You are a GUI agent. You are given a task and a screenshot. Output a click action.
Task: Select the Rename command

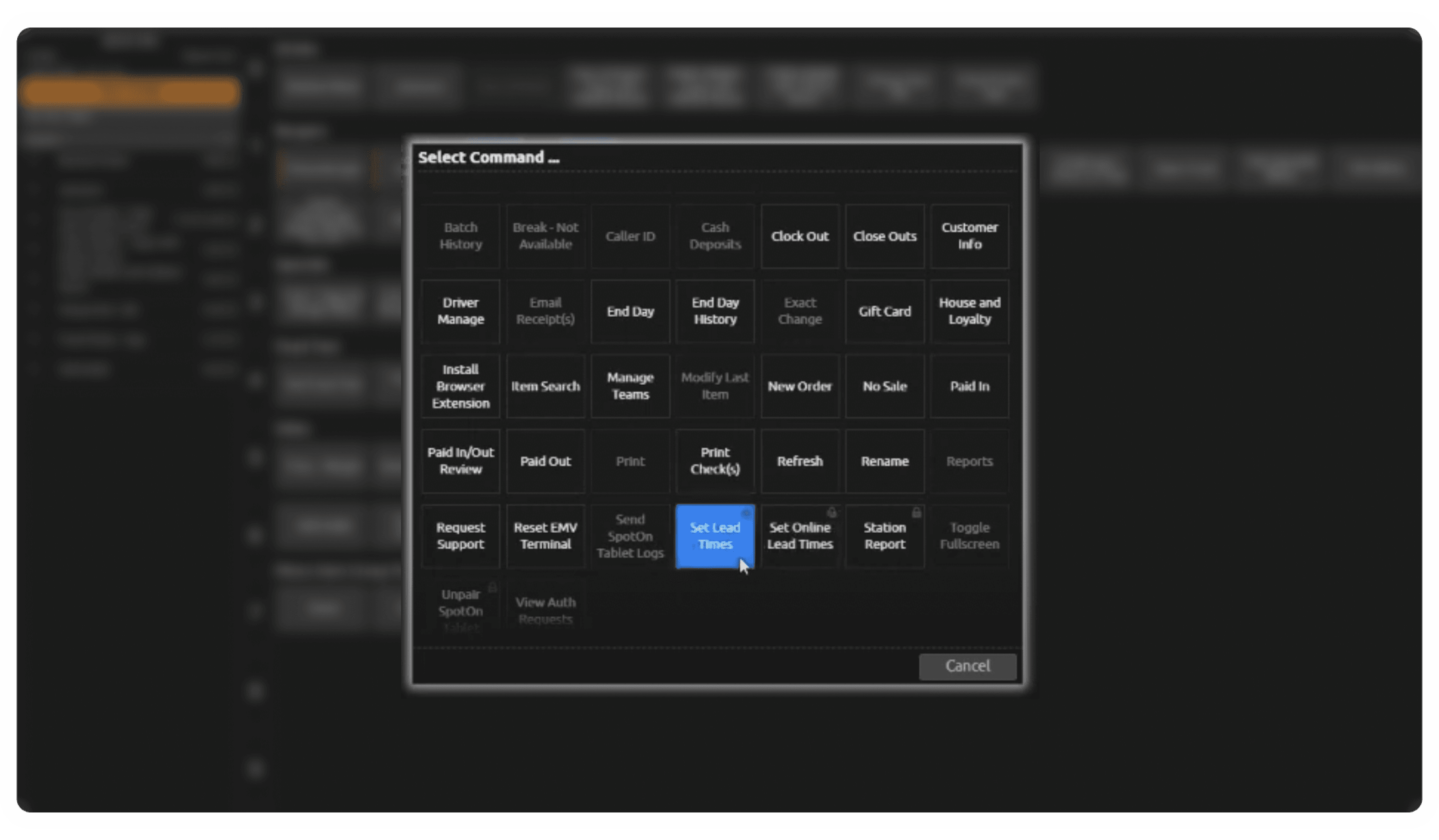884,461
